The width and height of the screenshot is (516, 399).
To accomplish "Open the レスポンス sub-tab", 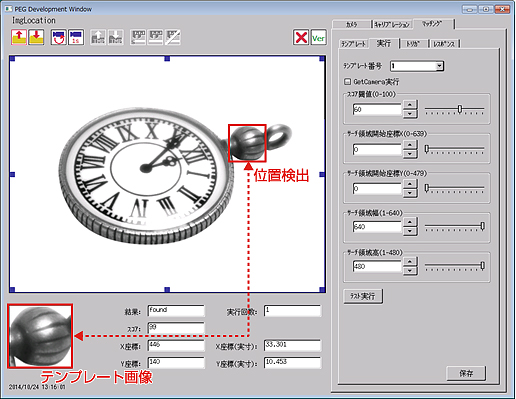I will click(x=444, y=44).
